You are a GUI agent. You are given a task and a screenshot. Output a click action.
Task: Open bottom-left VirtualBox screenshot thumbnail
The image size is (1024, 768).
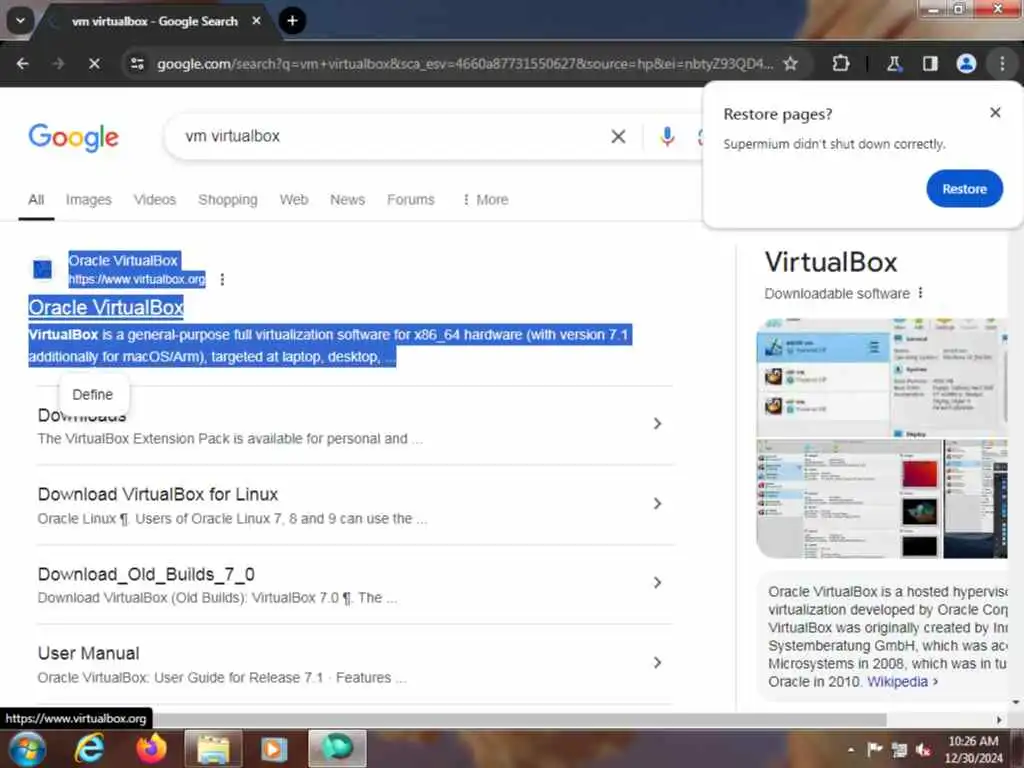[x=848, y=499]
